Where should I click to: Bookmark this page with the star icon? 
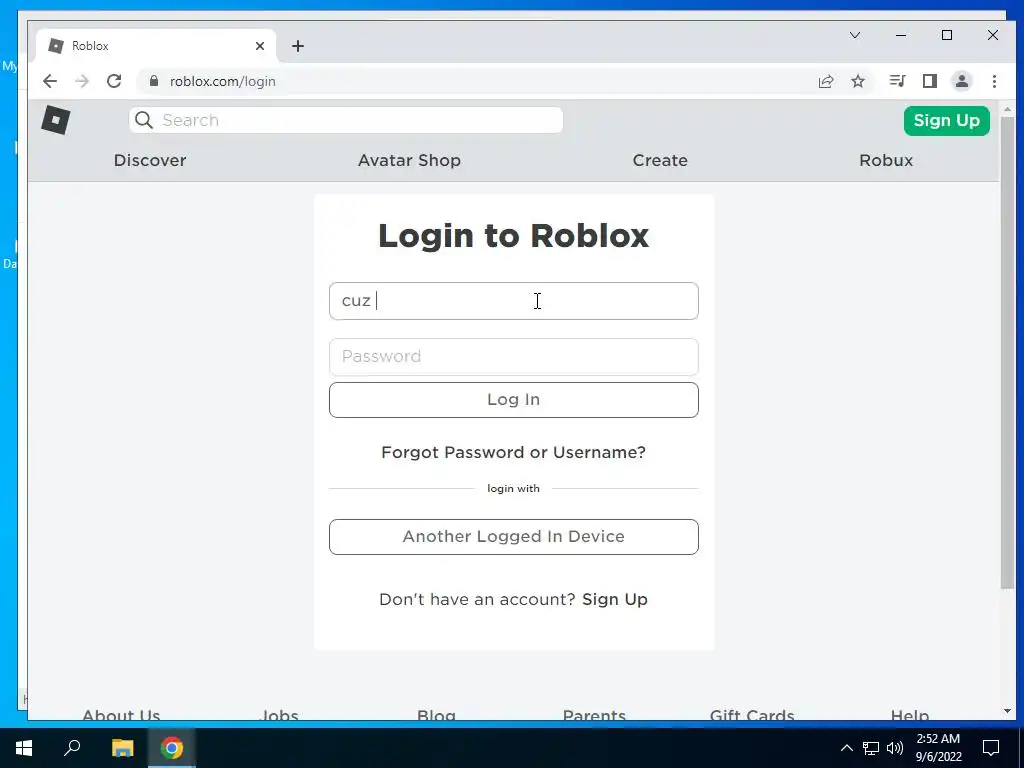858,81
